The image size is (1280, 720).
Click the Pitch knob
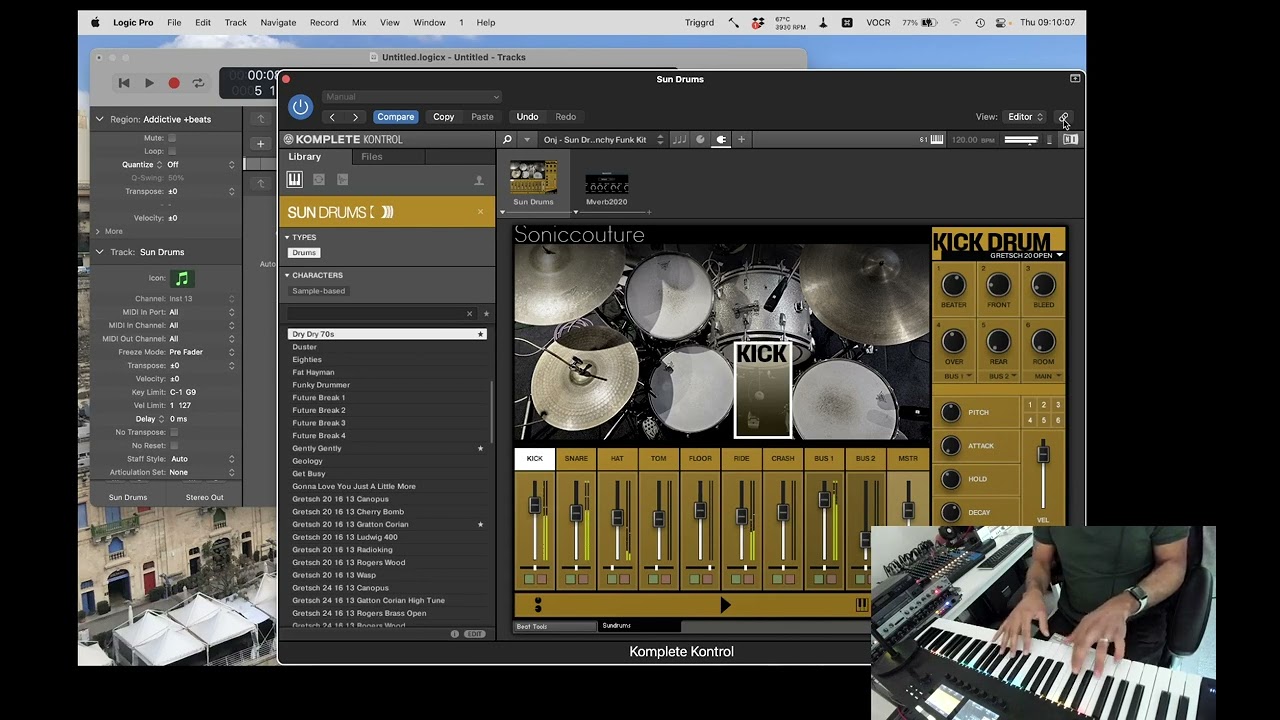click(x=950, y=412)
